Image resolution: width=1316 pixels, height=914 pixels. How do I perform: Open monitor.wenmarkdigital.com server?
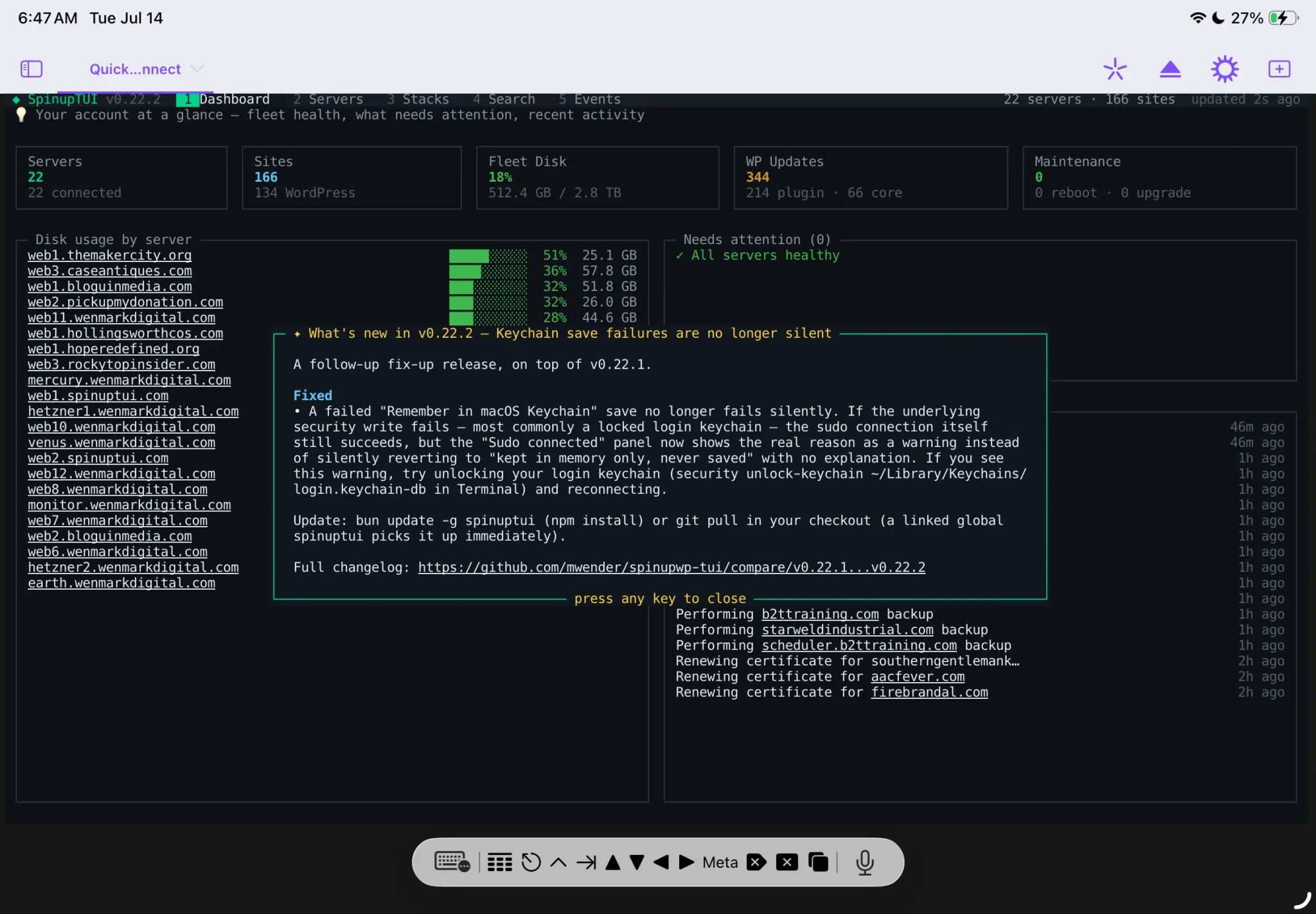coord(129,505)
